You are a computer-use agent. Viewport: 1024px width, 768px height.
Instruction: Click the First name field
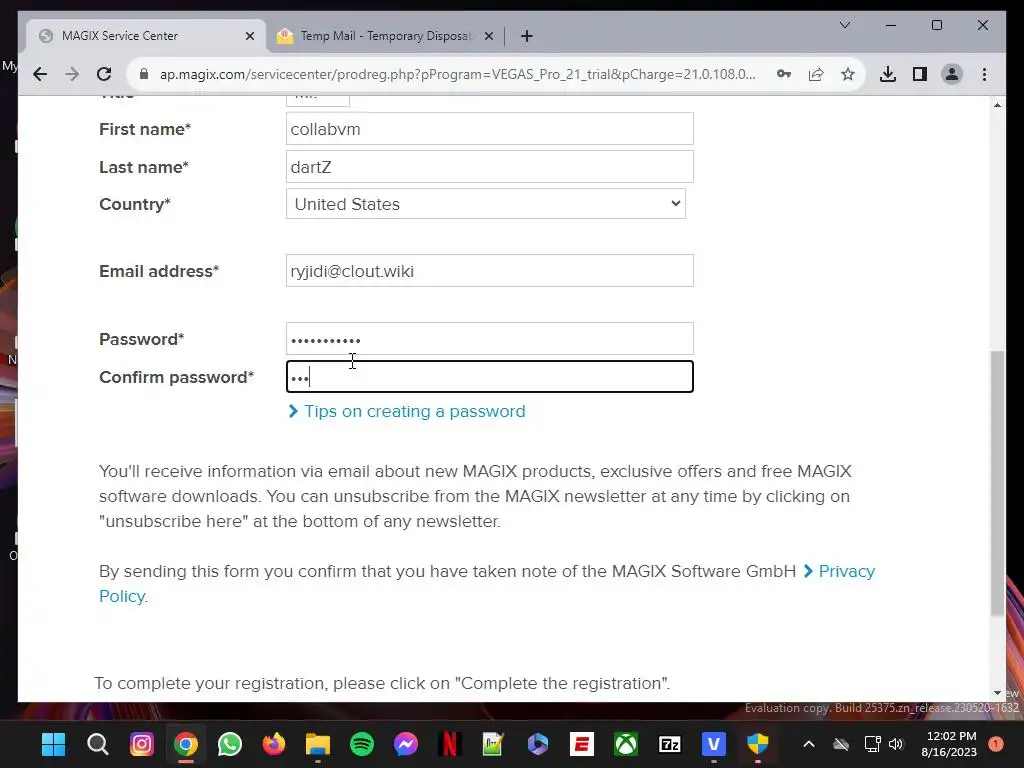pos(489,129)
